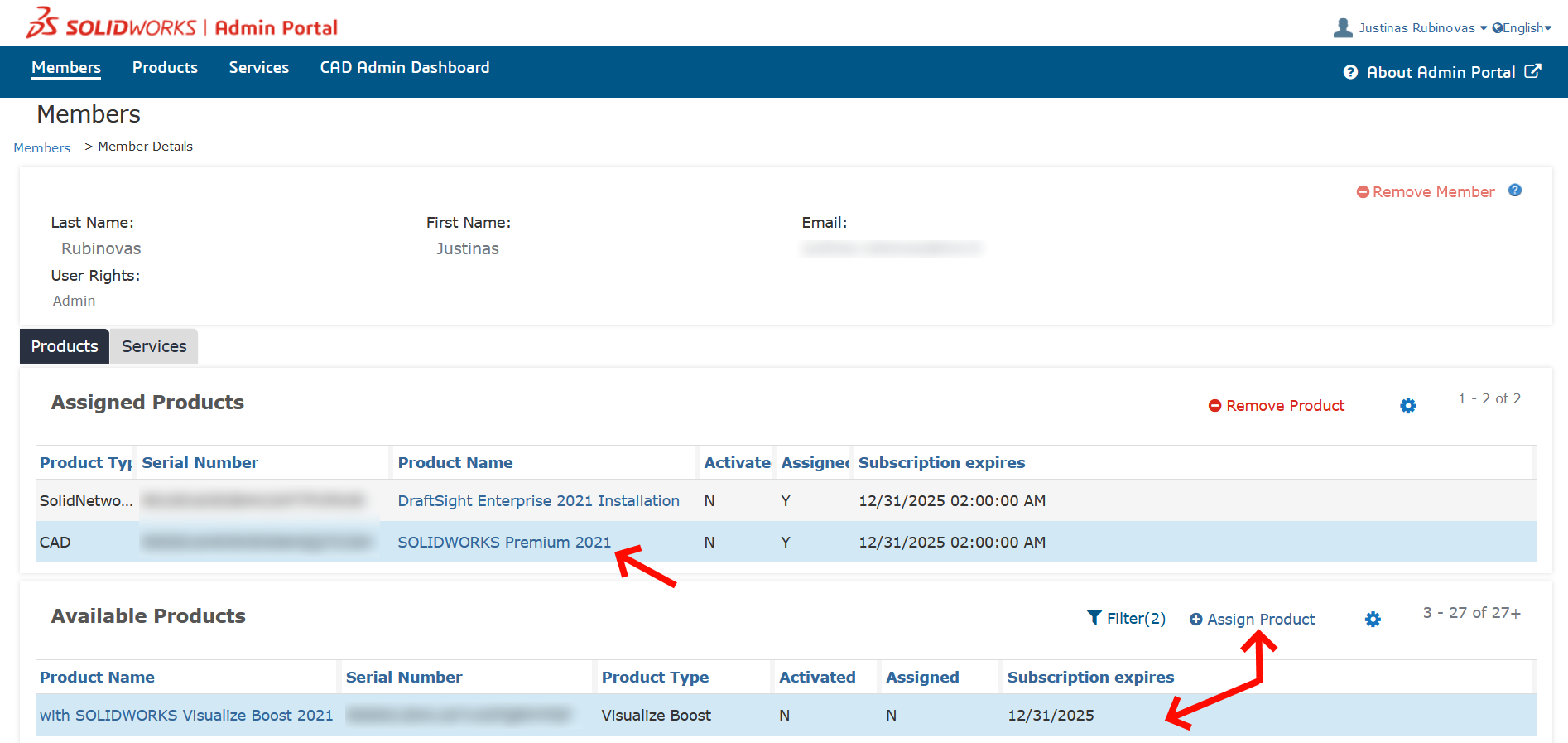Click the SOLIDWORKS logo in header
This screenshot has height=743, width=1568.
point(181,24)
